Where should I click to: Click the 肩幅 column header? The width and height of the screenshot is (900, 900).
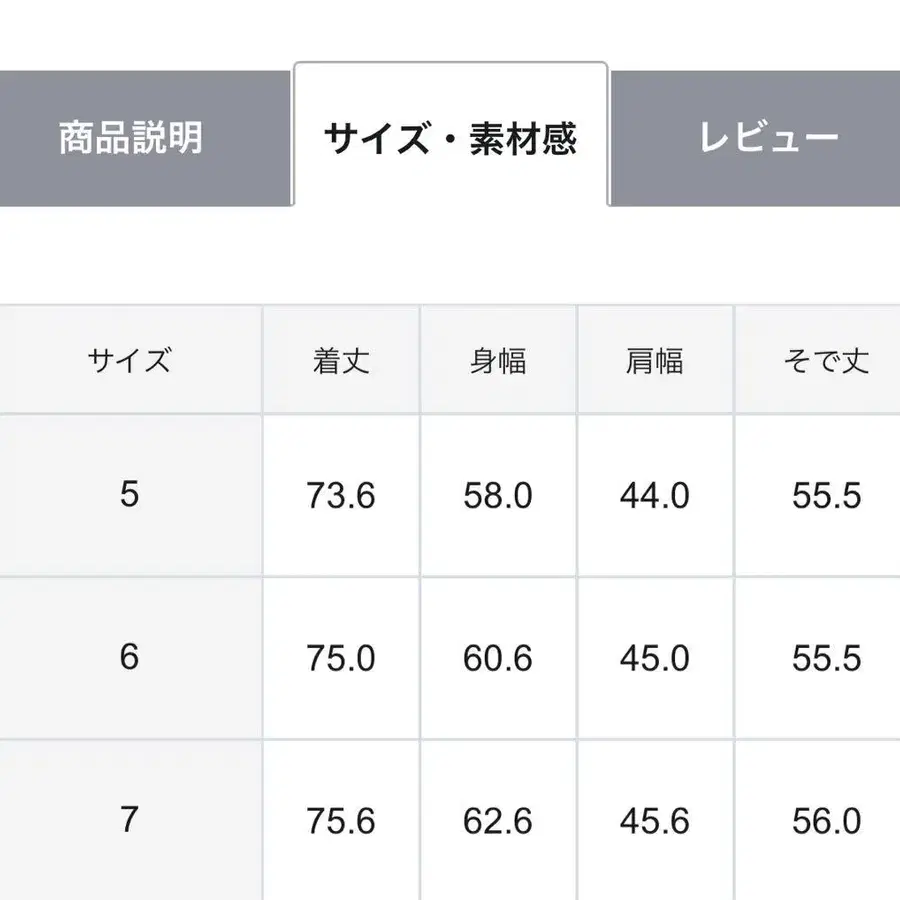656,360
